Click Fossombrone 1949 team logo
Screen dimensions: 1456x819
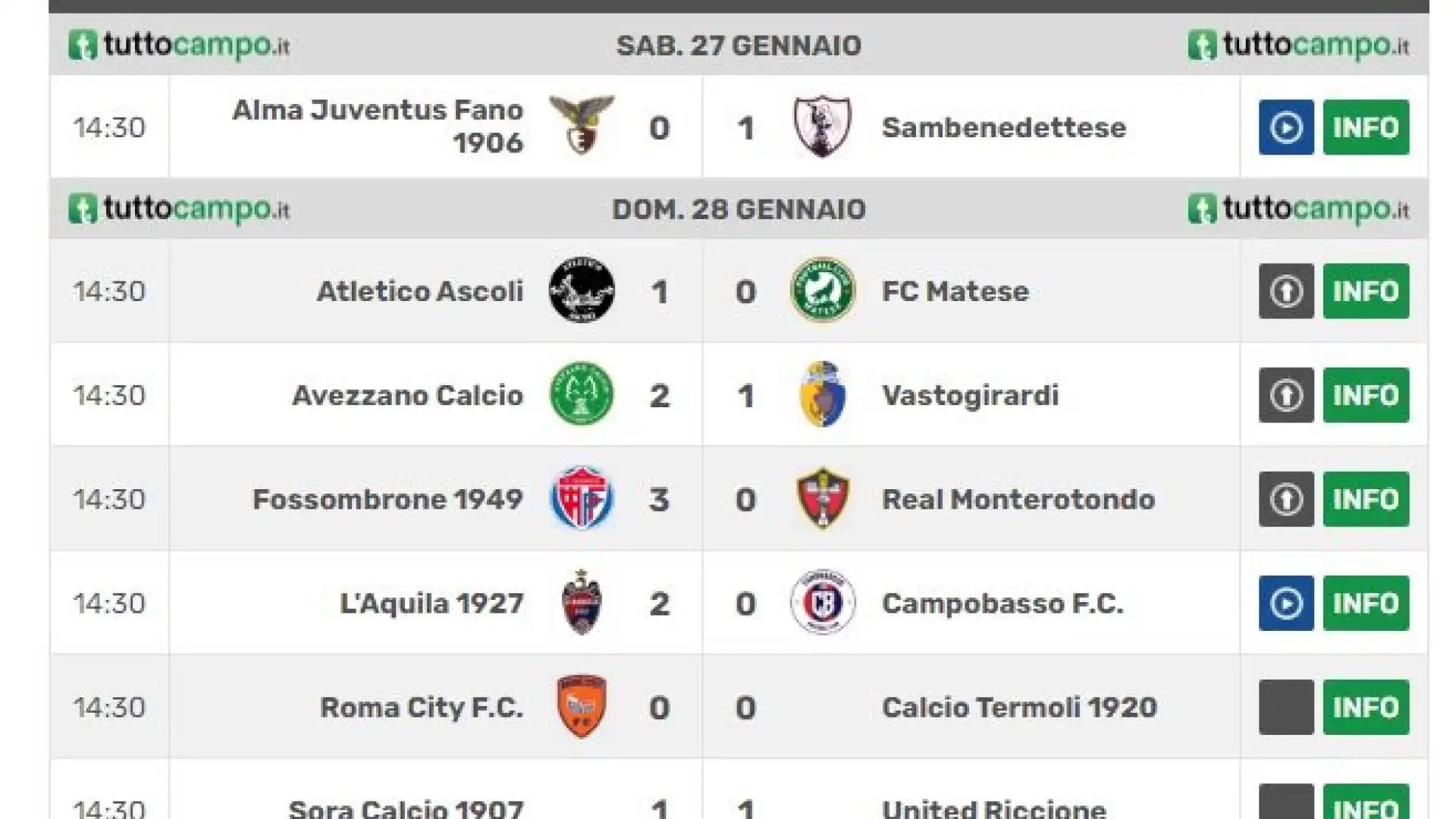(x=582, y=498)
